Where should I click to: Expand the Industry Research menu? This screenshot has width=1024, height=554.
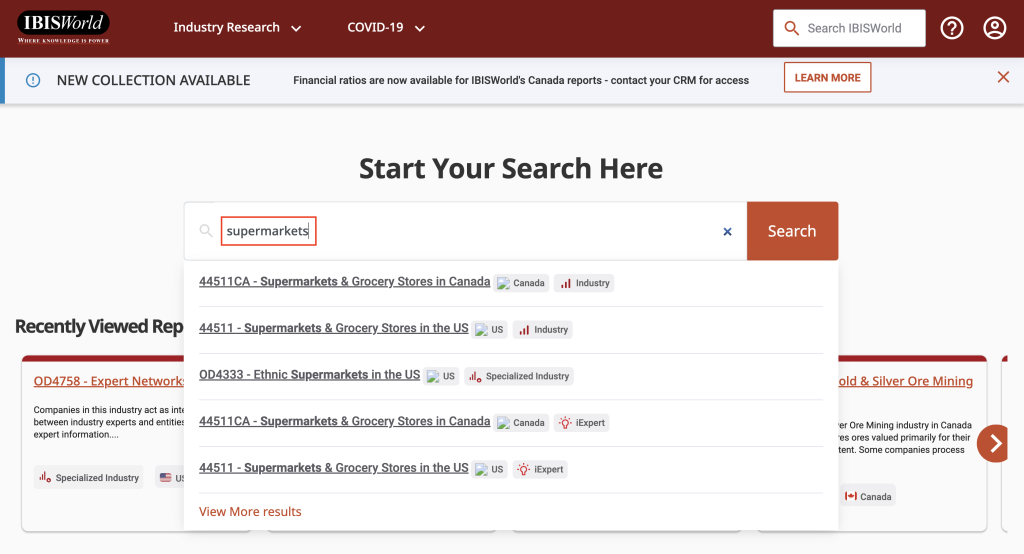[237, 28]
